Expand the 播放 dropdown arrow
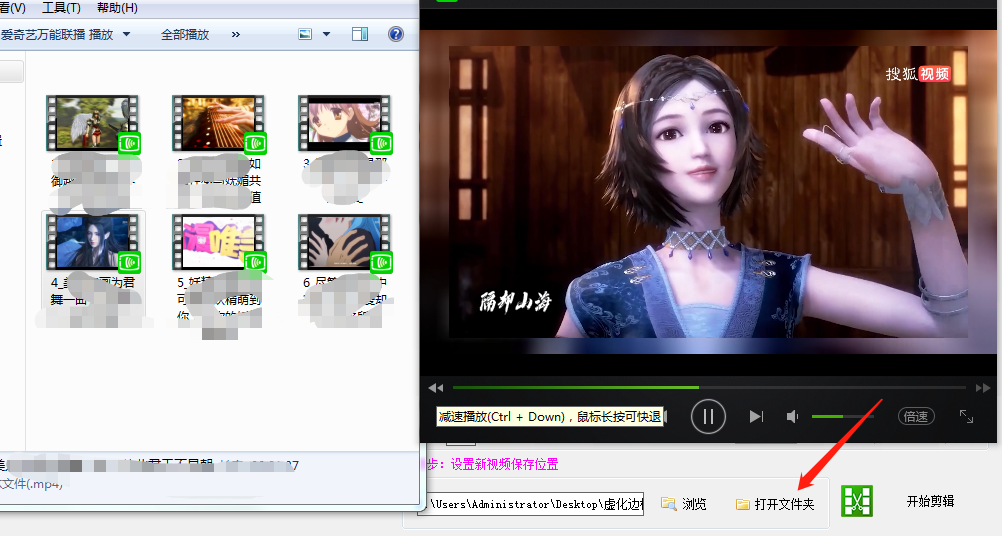 [x=127, y=34]
